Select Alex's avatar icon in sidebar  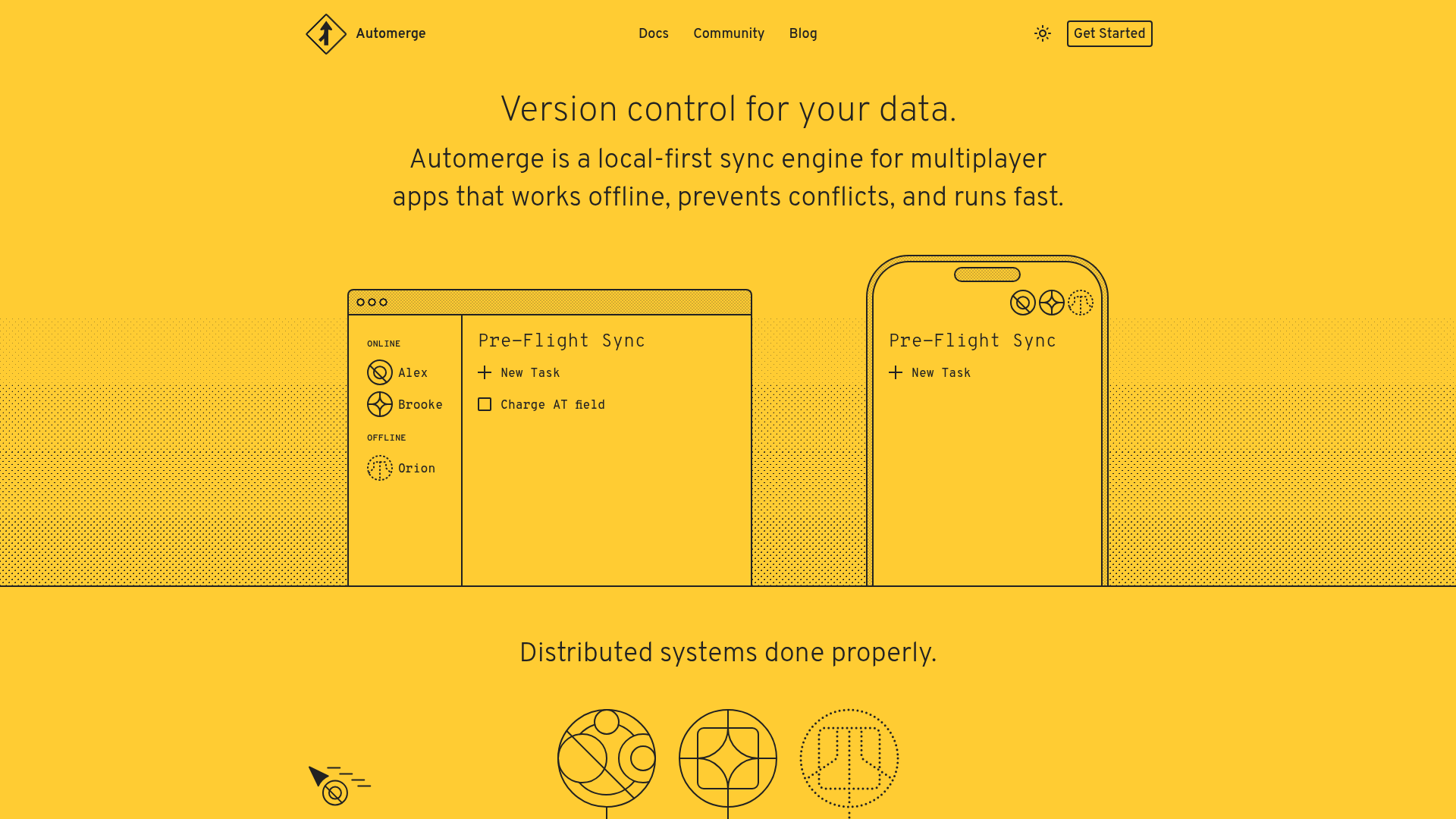point(380,372)
